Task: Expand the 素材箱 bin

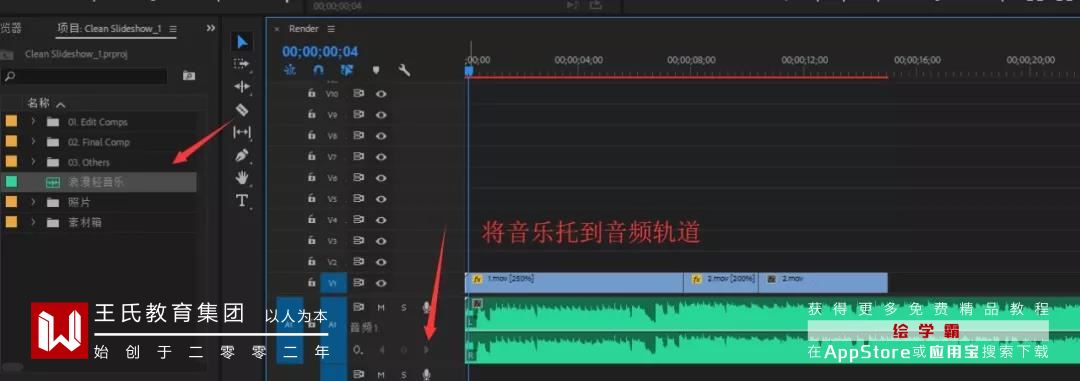Action: click(33, 223)
